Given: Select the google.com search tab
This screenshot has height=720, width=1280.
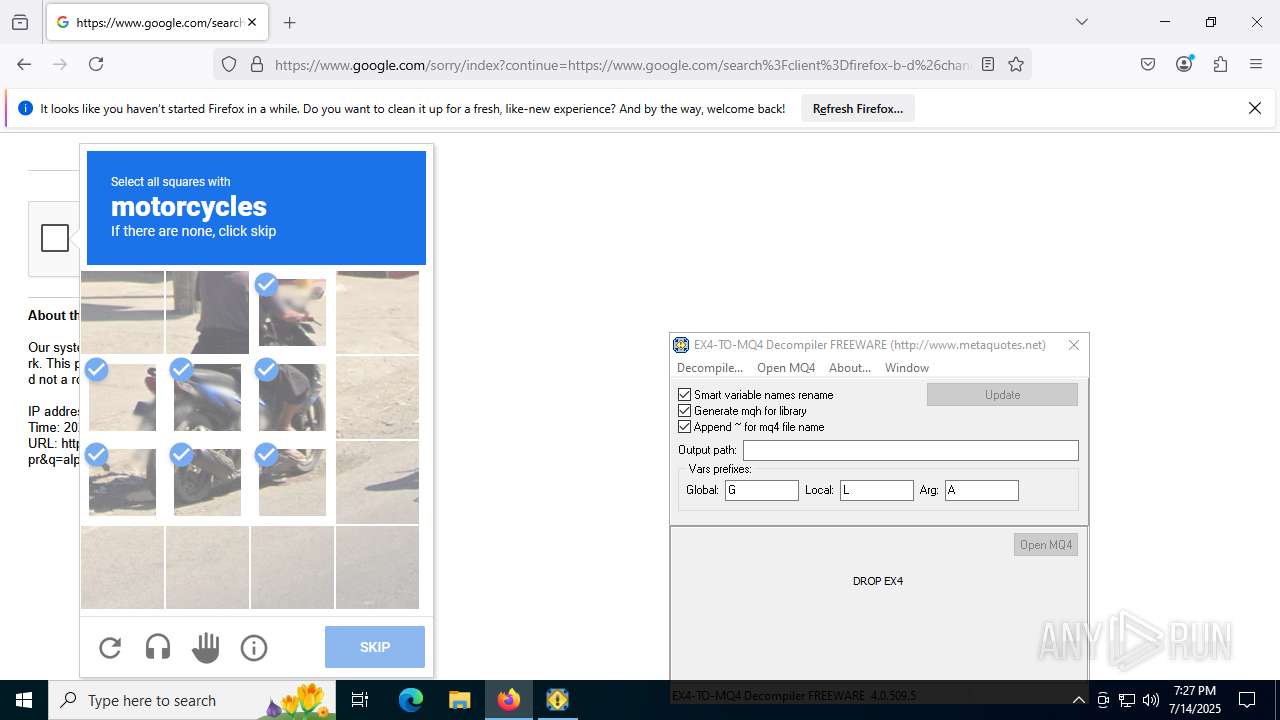Looking at the screenshot, I should pos(156,22).
